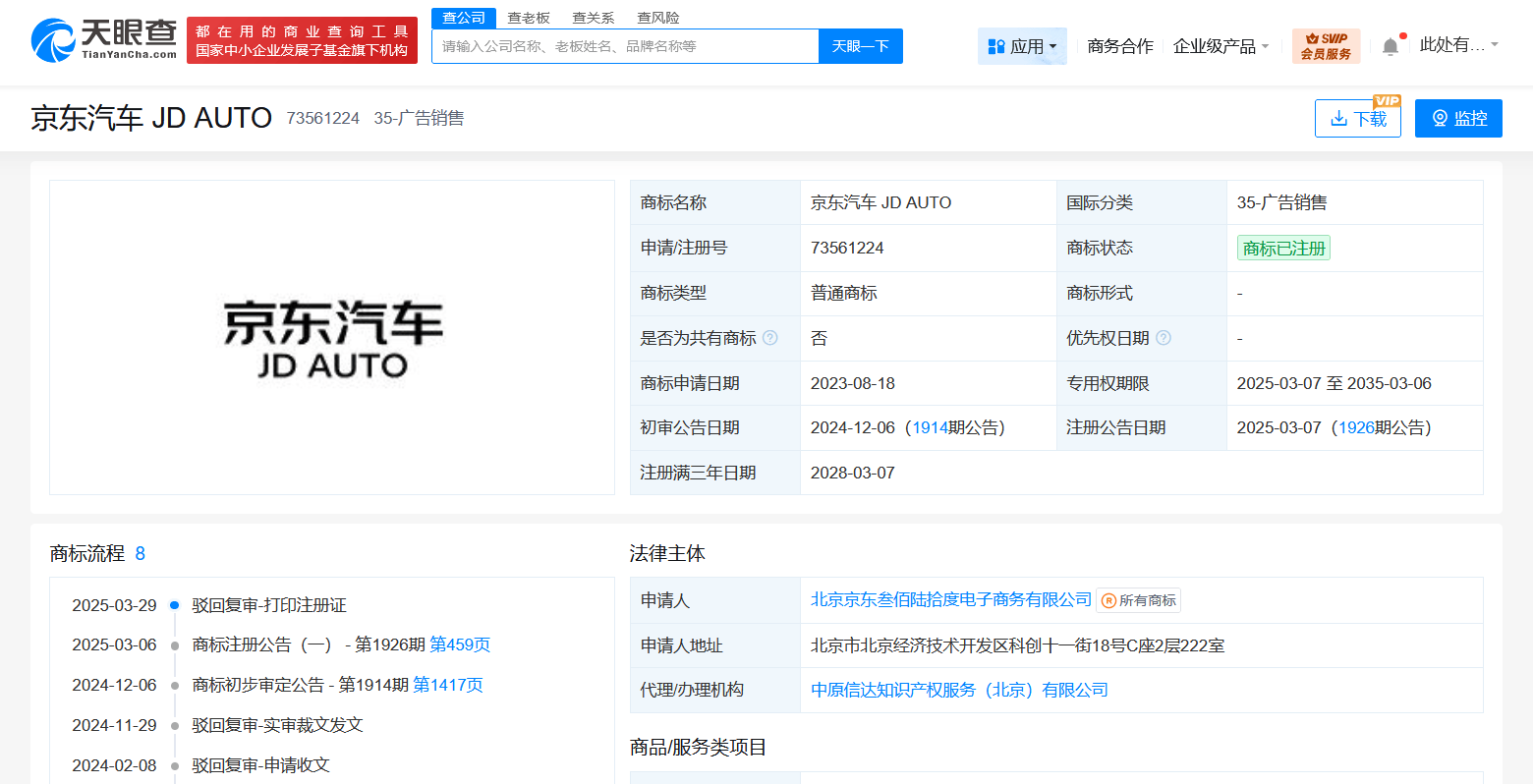
Task: Click help icon next to 优先权日期
Action: pyautogui.click(x=1164, y=338)
